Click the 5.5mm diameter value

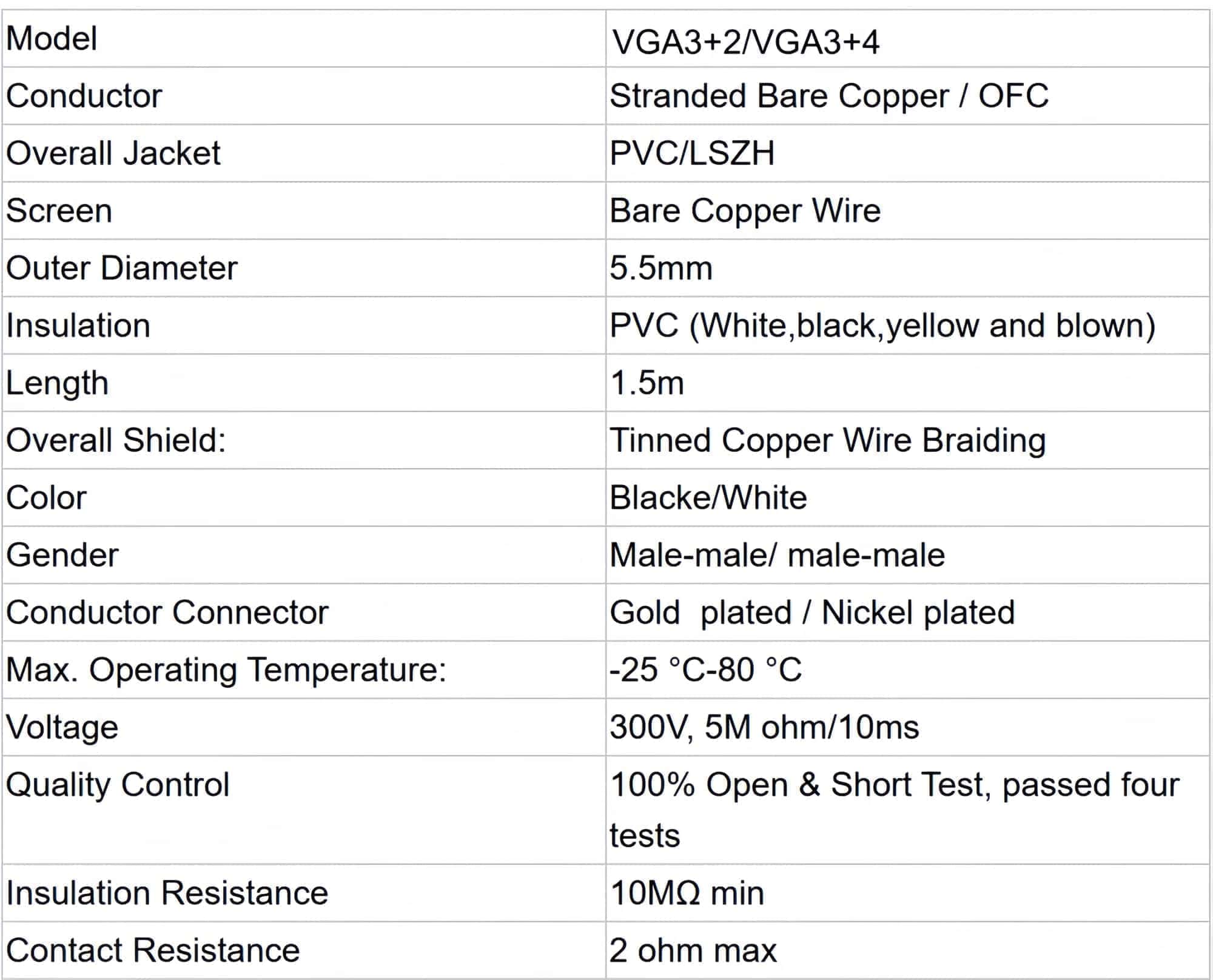click(x=660, y=267)
